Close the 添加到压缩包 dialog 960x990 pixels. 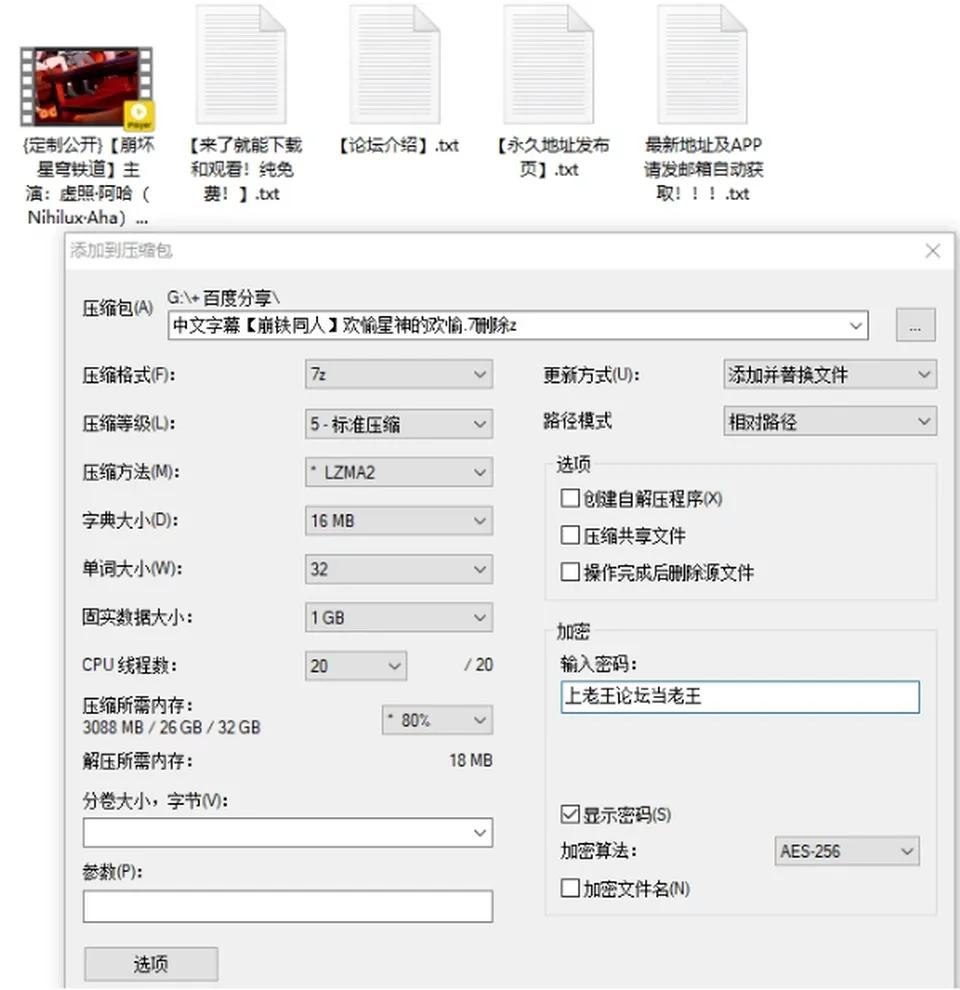coord(933,251)
